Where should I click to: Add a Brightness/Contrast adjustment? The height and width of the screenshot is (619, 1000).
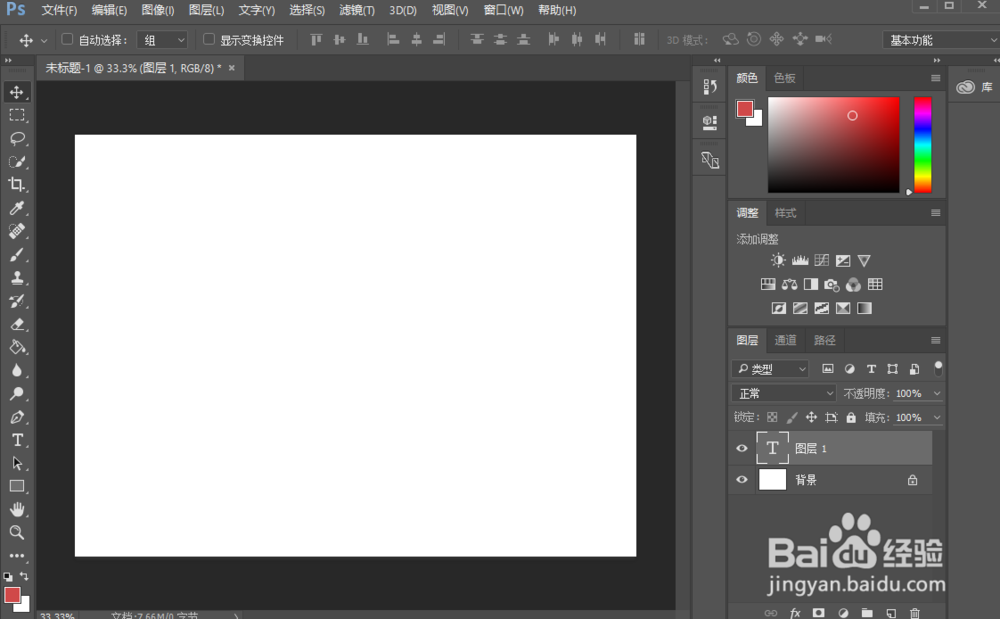(x=778, y=260)
